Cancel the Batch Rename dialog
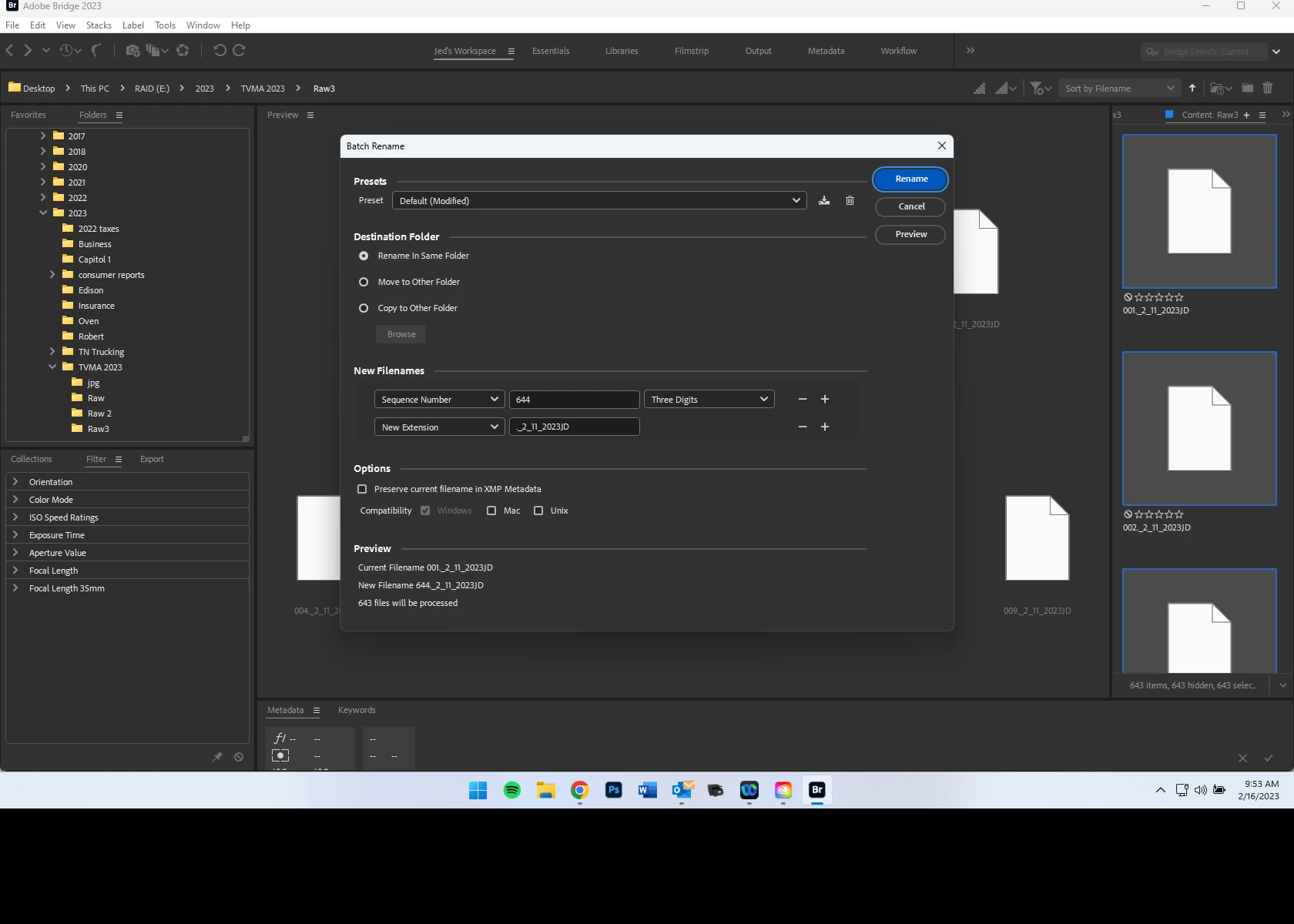The image size is (1294, 924). [910, 206]
